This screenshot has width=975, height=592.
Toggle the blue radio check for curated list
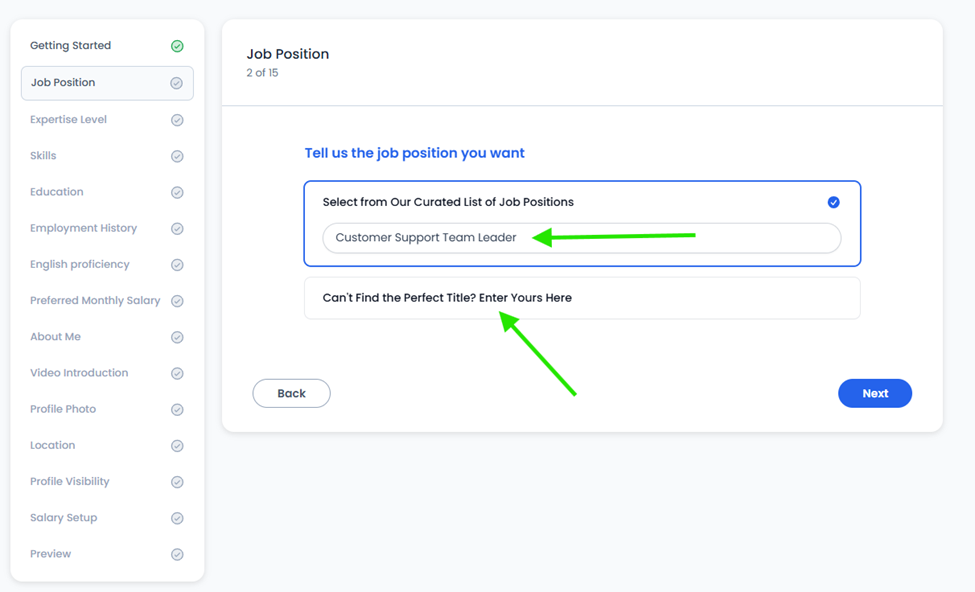tap(833, 202)
